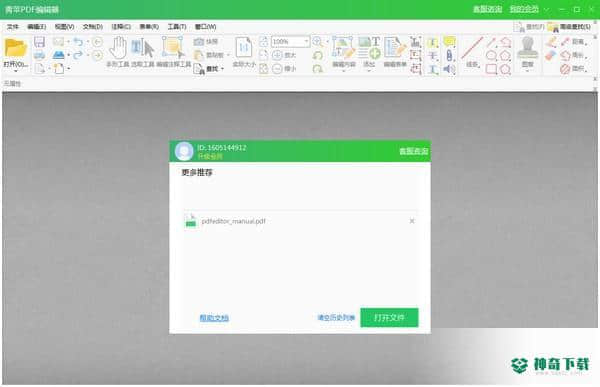The height and width of the screenshot is (387, 600).
Task: Click the My Member link in title bar
Action: [x=524, y=9]
